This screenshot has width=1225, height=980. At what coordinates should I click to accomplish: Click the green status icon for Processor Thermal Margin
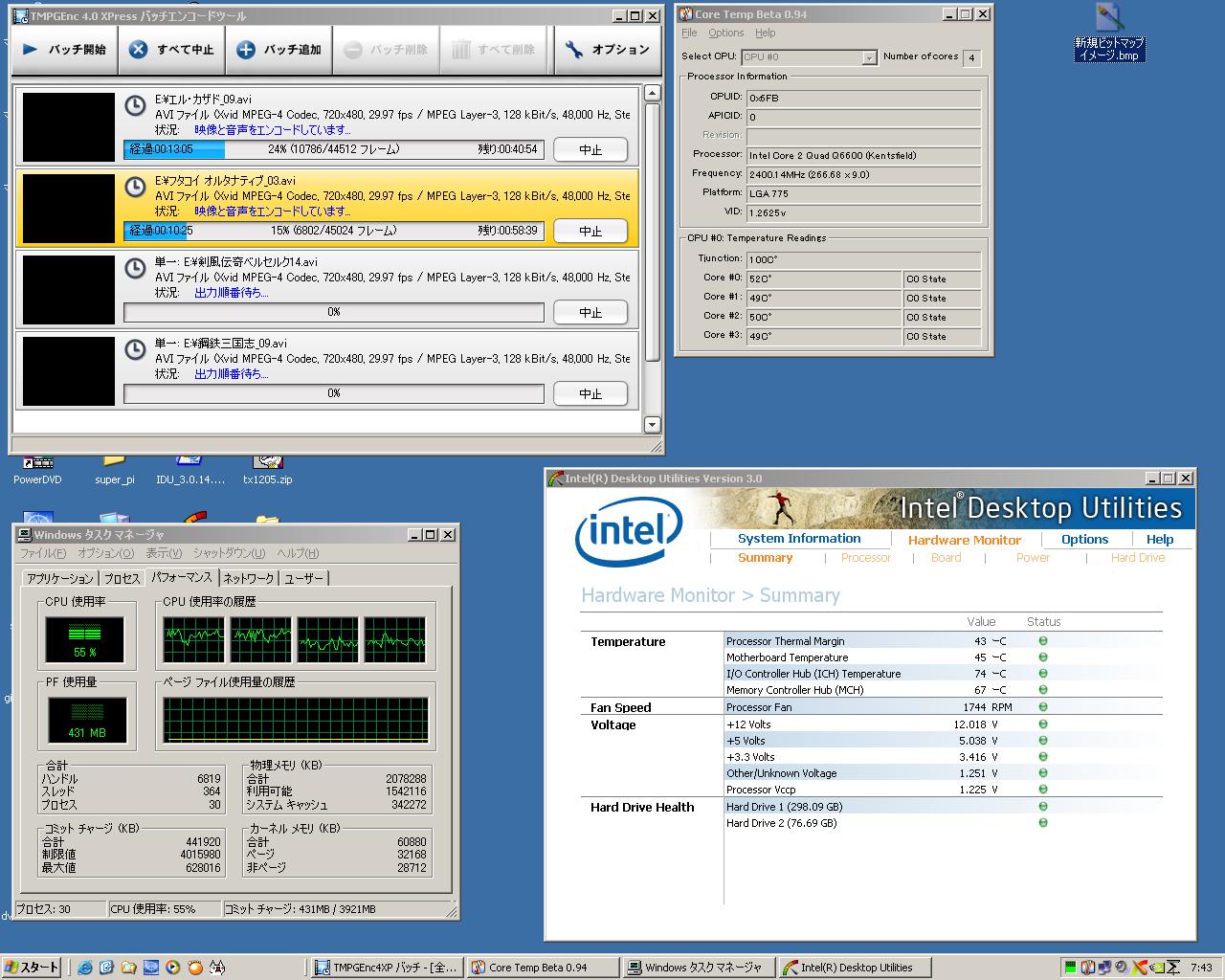coord(1043,641)
